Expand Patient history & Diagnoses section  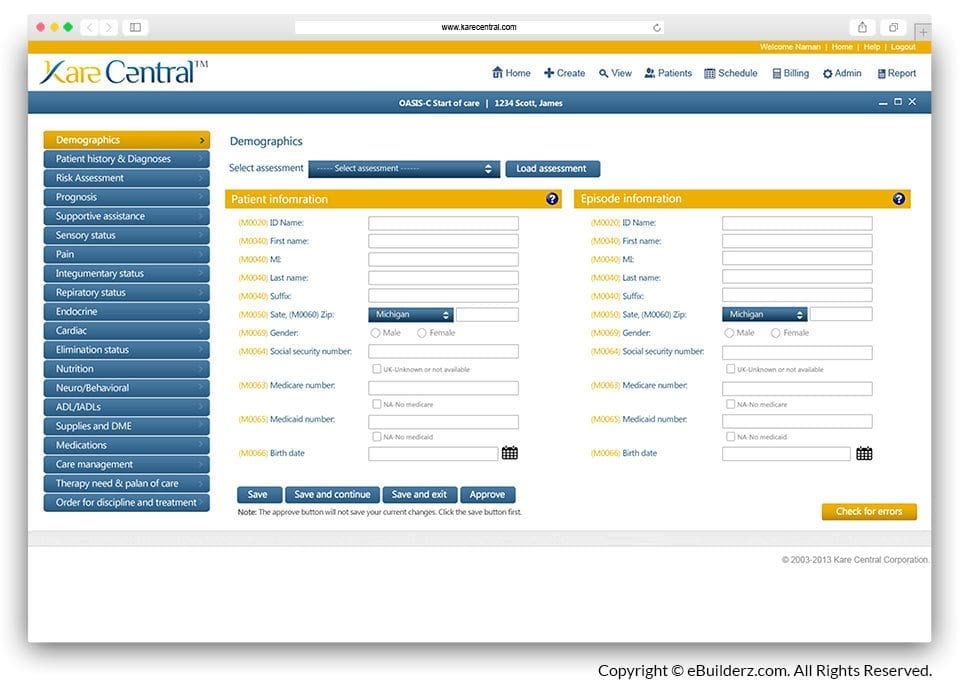[127, 159]
